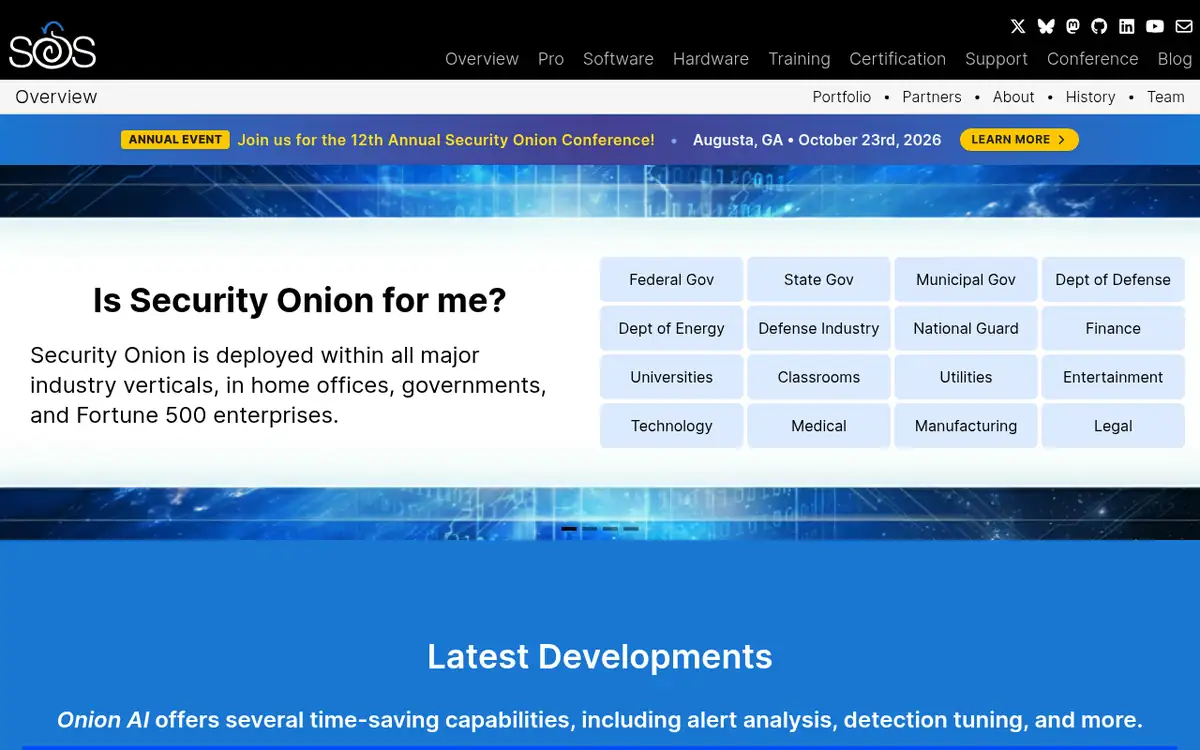Screen dimensions: 1200x750
Task: Open the Support menu item
Action: coord(996,59)
